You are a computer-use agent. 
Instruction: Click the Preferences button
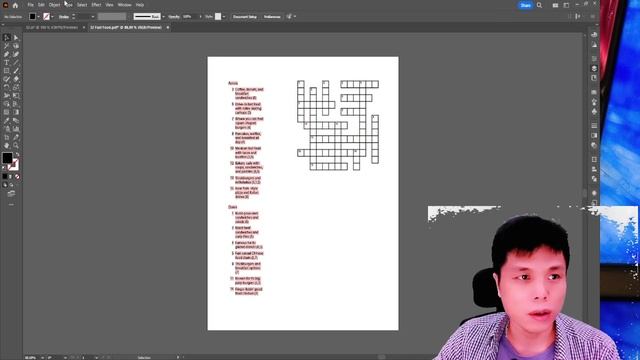pos(272,17)
